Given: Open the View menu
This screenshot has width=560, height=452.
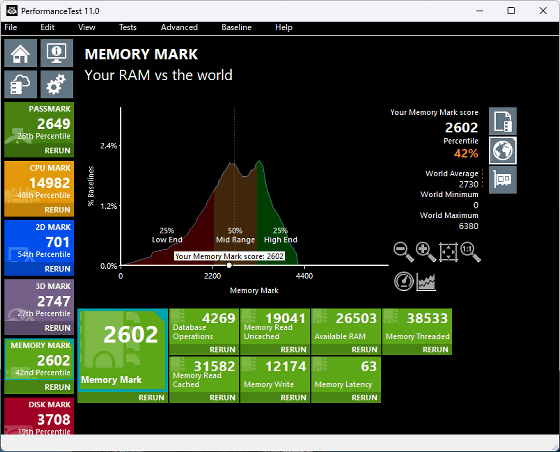Looking at the screenshot, I should click(86, 27).
